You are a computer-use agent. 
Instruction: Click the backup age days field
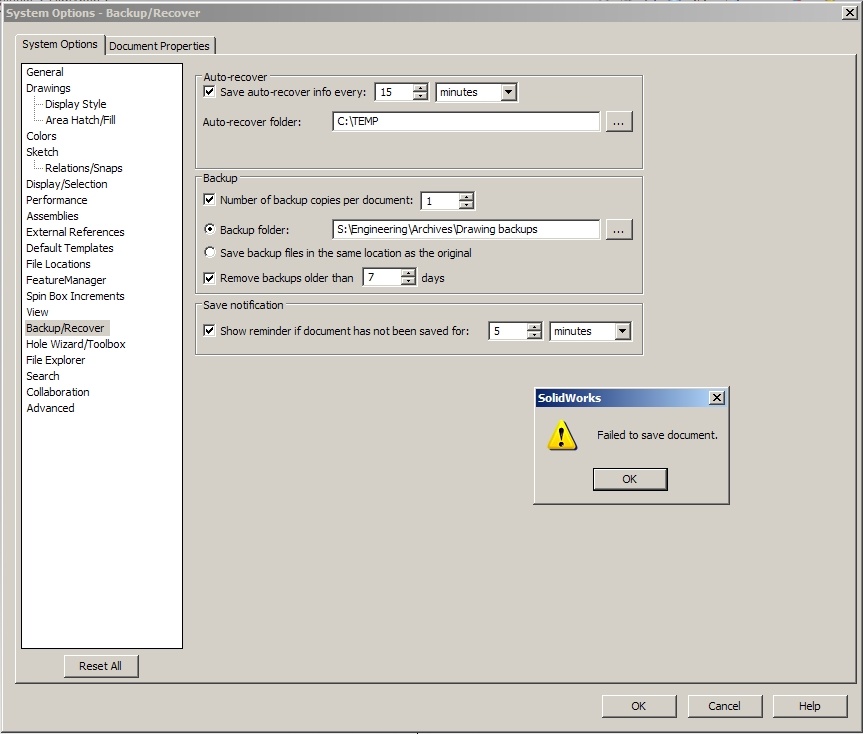pyautogui.click(x=383, y=277)
